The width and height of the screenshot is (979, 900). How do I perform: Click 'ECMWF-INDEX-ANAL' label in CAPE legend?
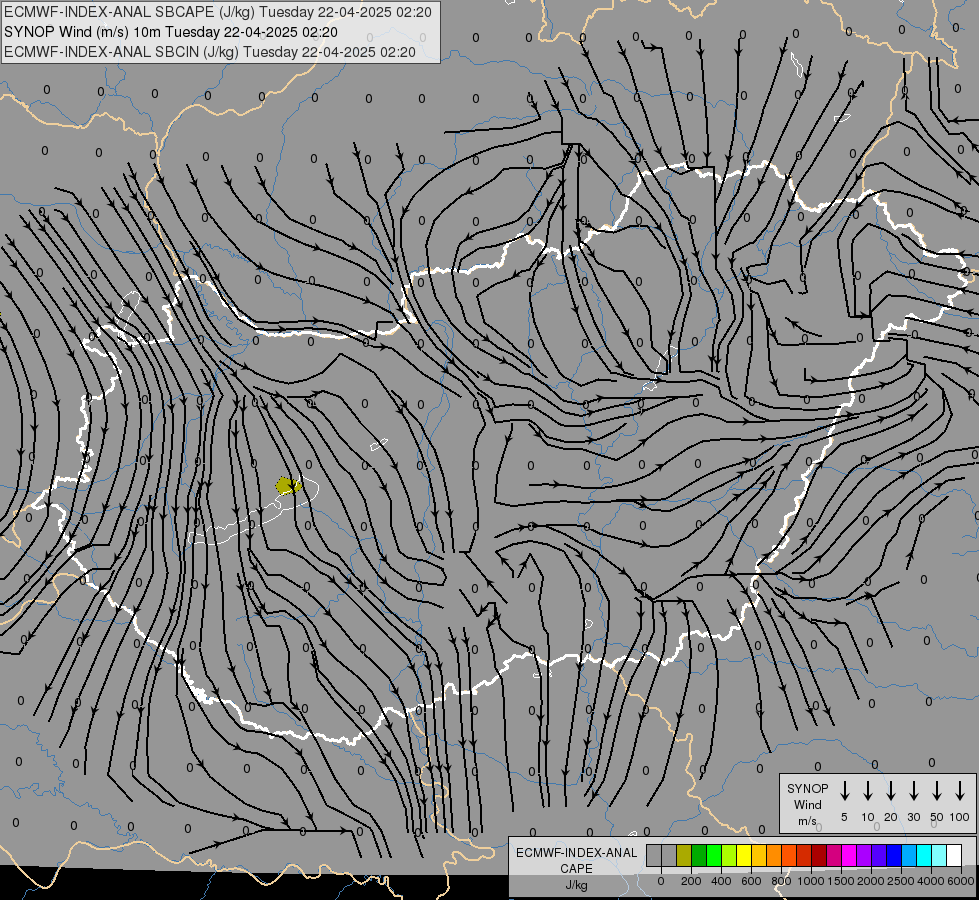[x=576, y=853]
